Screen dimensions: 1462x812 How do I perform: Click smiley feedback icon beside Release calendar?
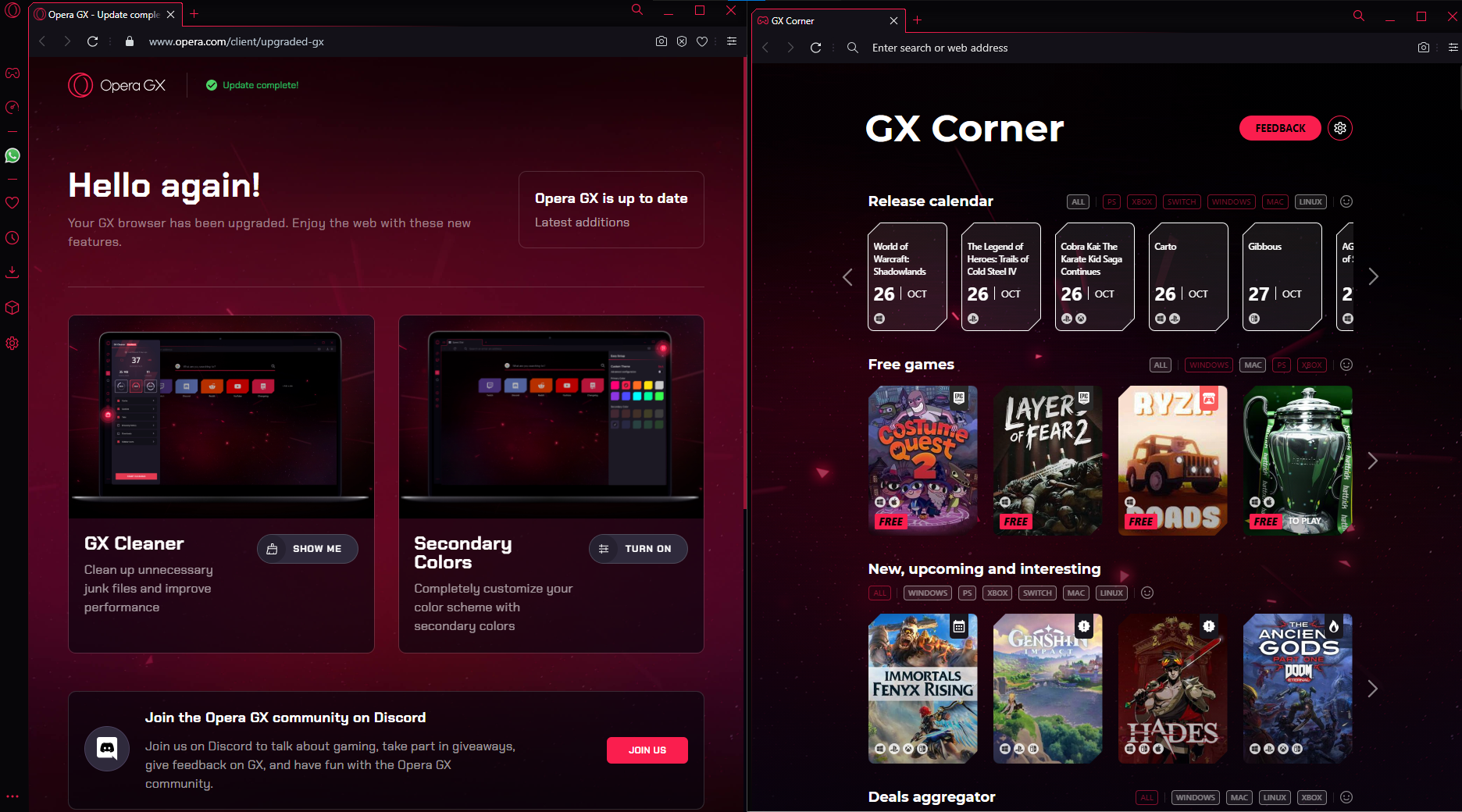[x=1346, y=201]
